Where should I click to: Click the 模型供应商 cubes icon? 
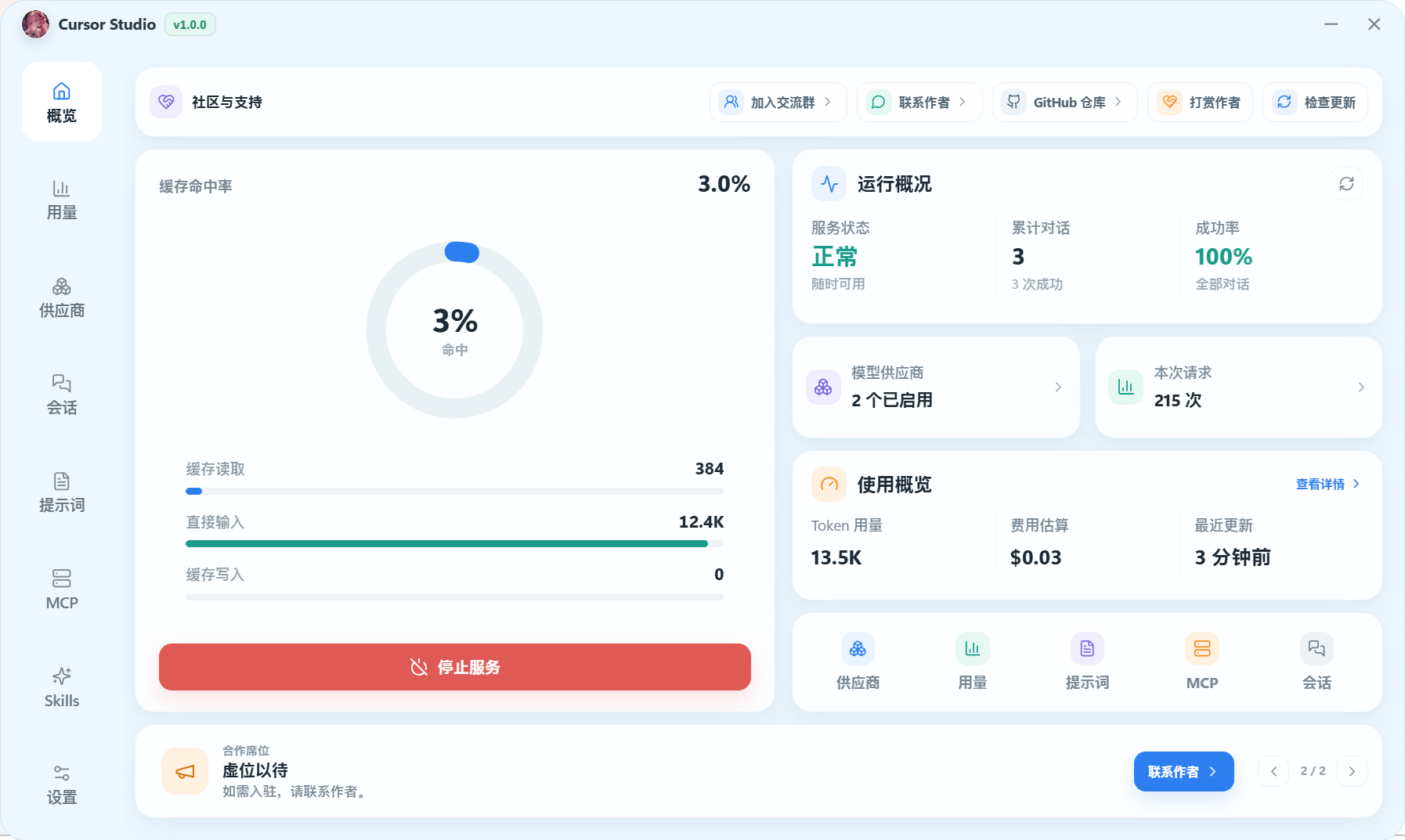[x=823, y=387]
